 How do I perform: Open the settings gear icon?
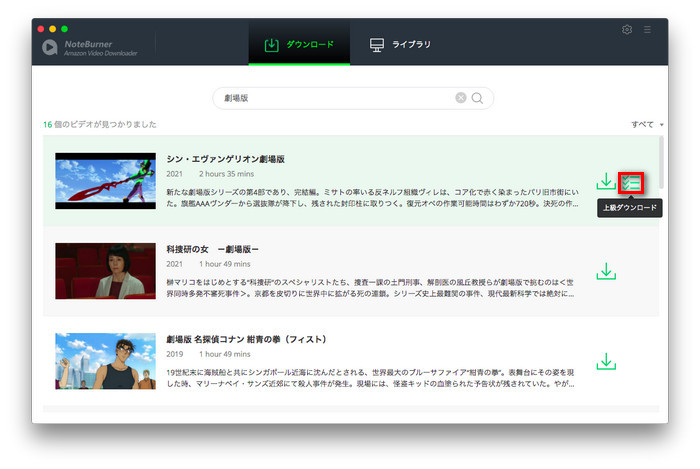click(627, 29)
